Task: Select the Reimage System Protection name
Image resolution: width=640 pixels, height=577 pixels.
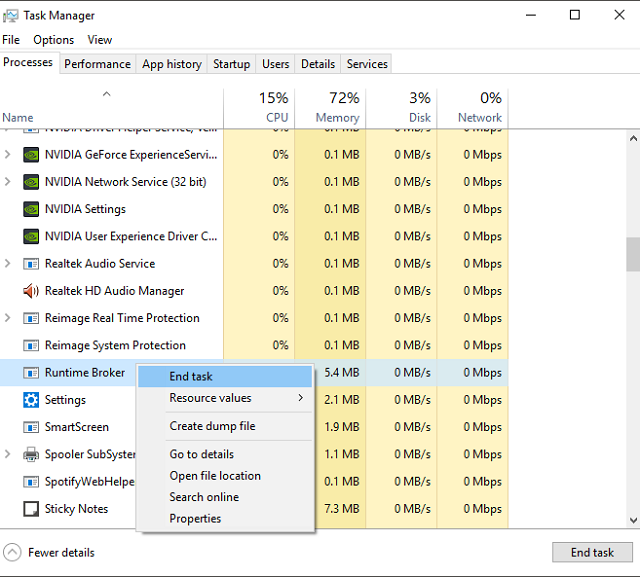Action: 115,346
